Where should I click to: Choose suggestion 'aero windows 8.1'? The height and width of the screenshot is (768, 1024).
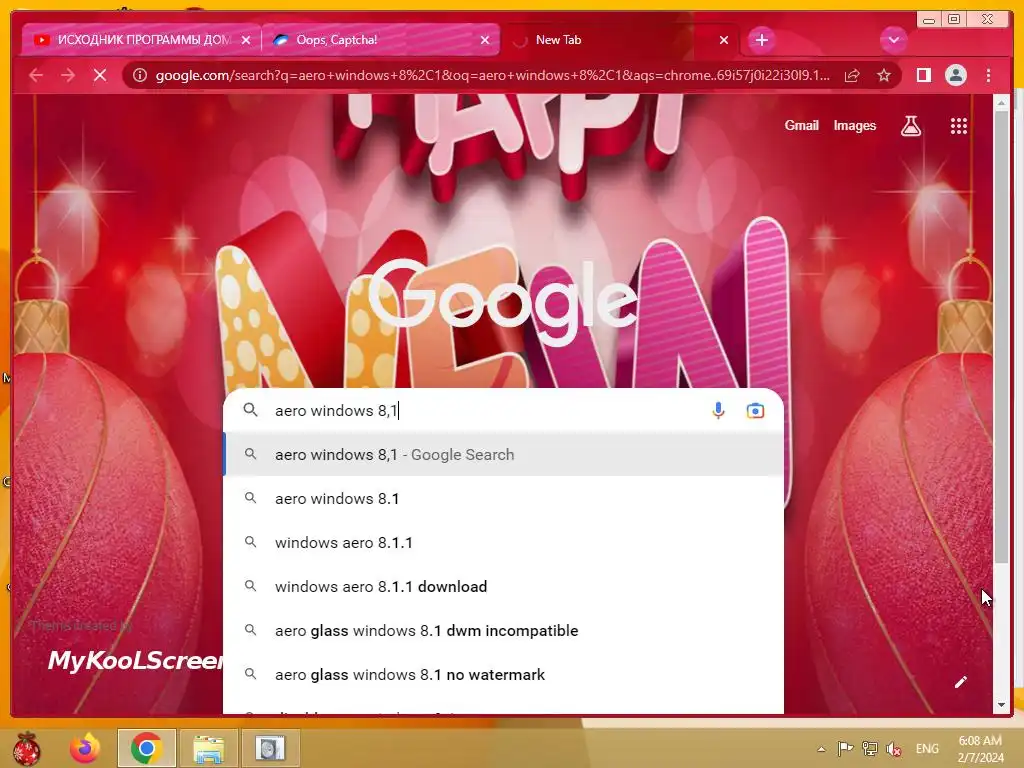[x=503, y=498]
